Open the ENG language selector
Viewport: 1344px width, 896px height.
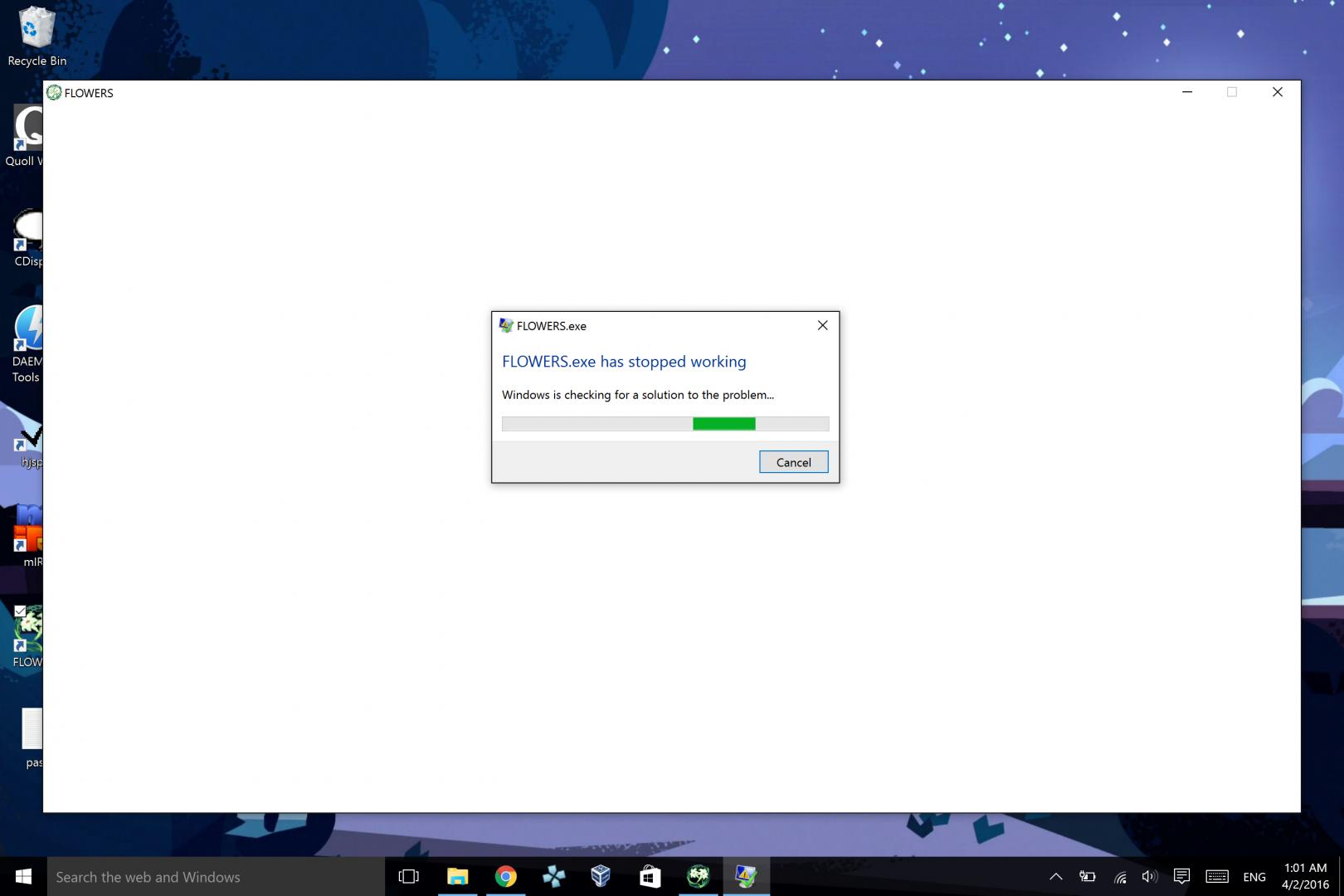[1254, 877]
